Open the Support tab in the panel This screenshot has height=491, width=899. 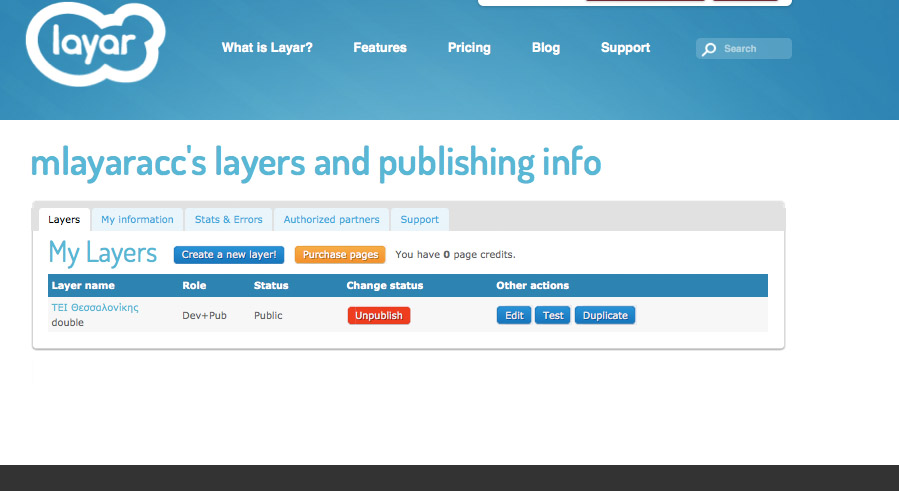point(420,220)
